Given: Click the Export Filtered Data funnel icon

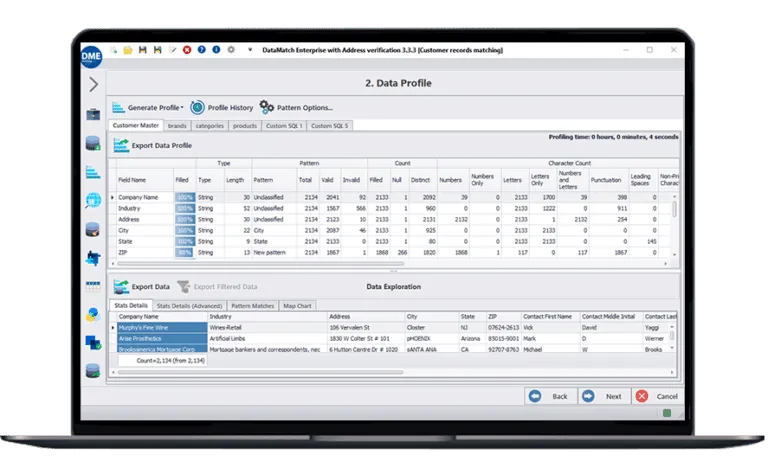Looking at the screenshot, I should 184,287.
